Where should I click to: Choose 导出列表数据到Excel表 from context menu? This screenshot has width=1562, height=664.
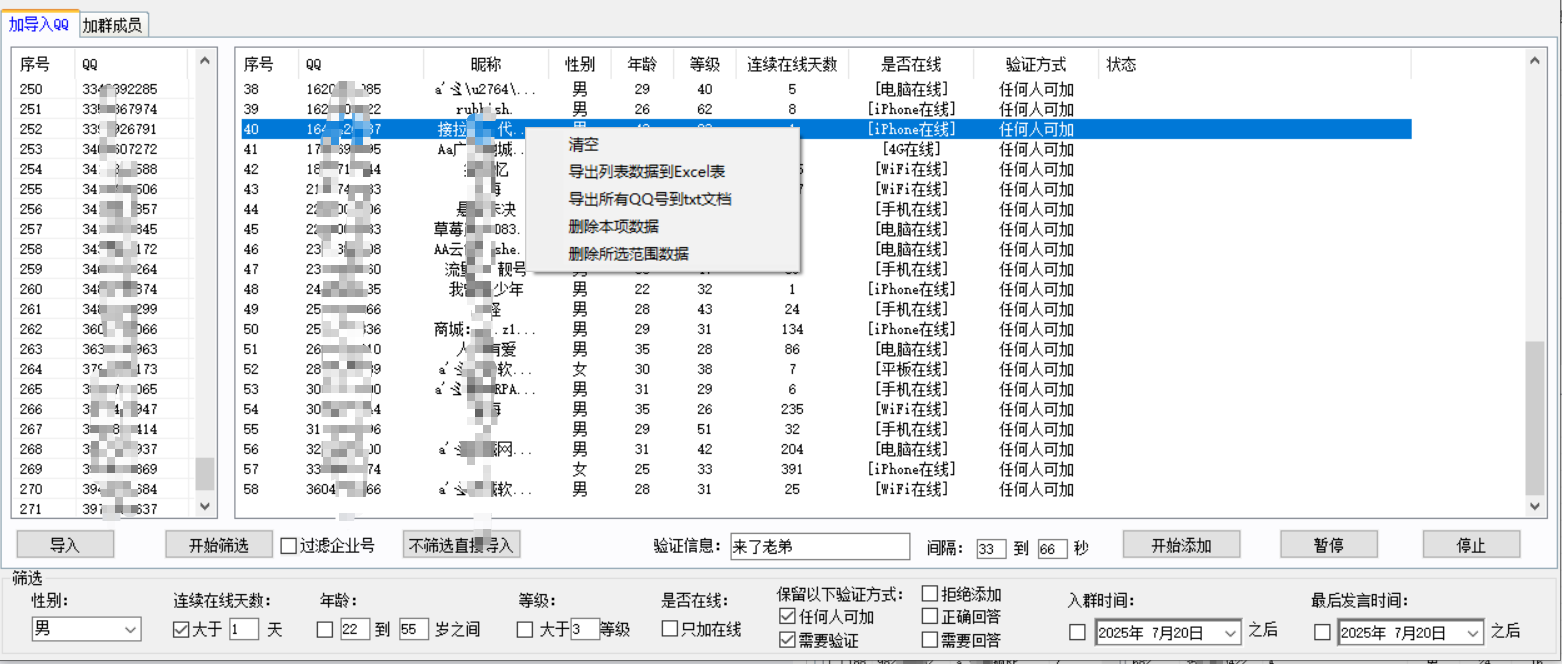[x=646, y=172]
